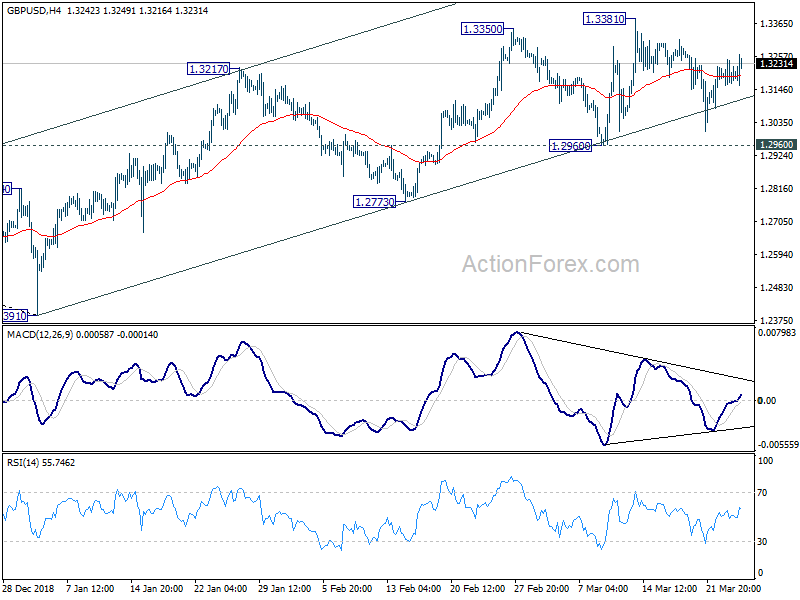Click the MACD -0.005559 scale value
Viewport: 800px width, 600px height.
click(x=778, y=445)
